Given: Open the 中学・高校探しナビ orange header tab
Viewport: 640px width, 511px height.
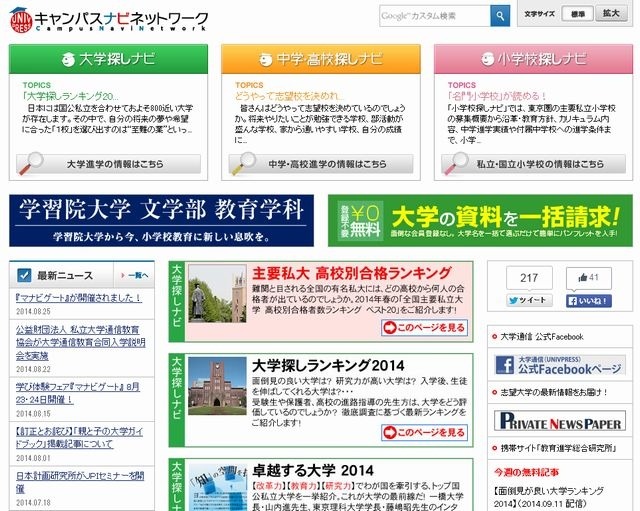Looking at the screenshot, I should (321, 59).
